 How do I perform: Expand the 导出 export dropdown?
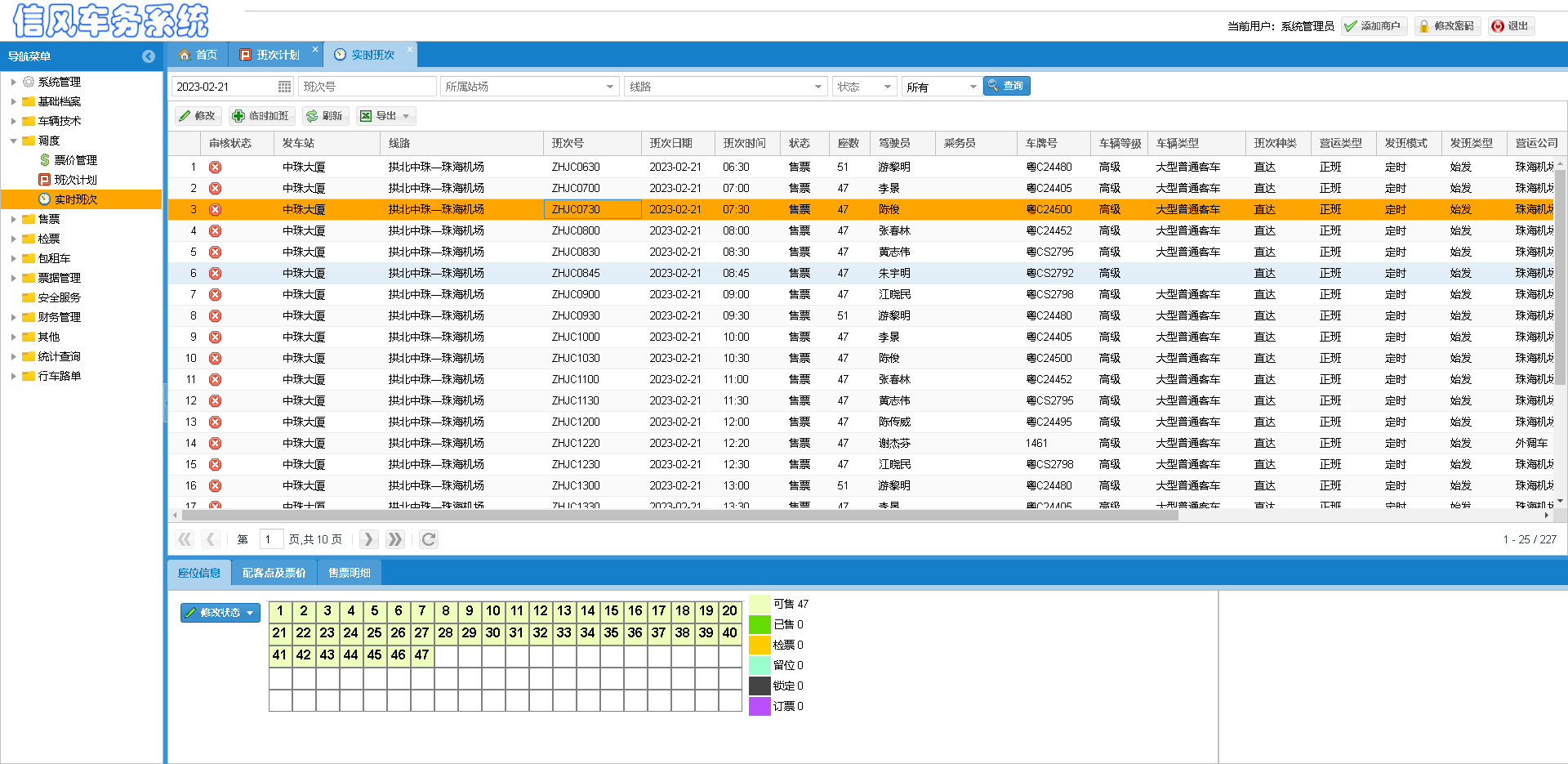coord(406,116)
